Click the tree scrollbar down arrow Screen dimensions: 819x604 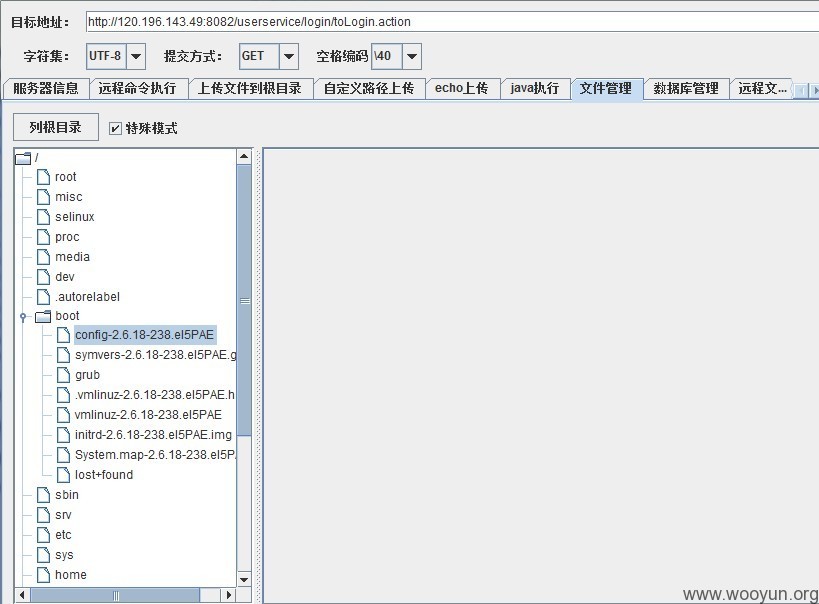(244, 579)
